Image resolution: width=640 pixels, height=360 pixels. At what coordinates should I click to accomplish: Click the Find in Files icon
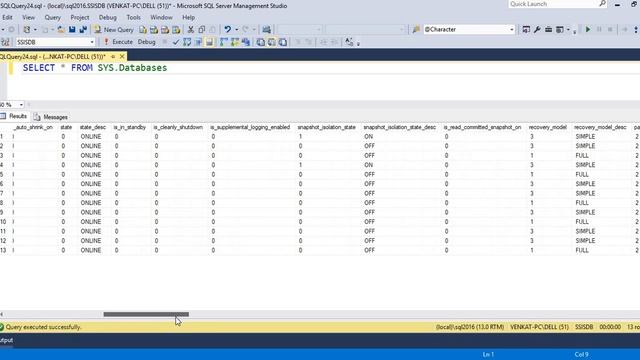pos(416,29)
